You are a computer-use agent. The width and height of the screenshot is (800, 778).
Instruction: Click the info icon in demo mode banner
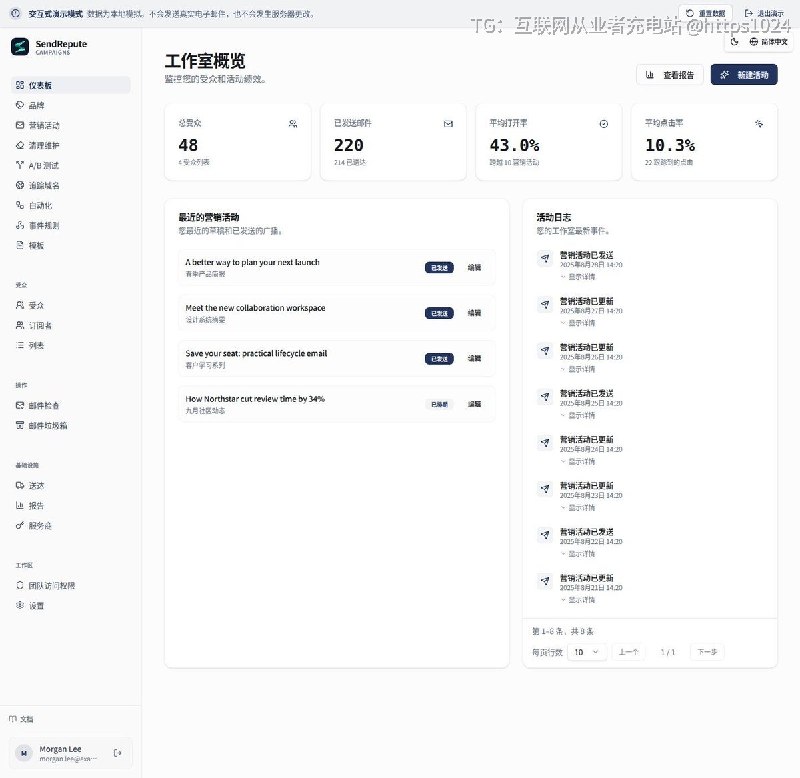[15, 14]
